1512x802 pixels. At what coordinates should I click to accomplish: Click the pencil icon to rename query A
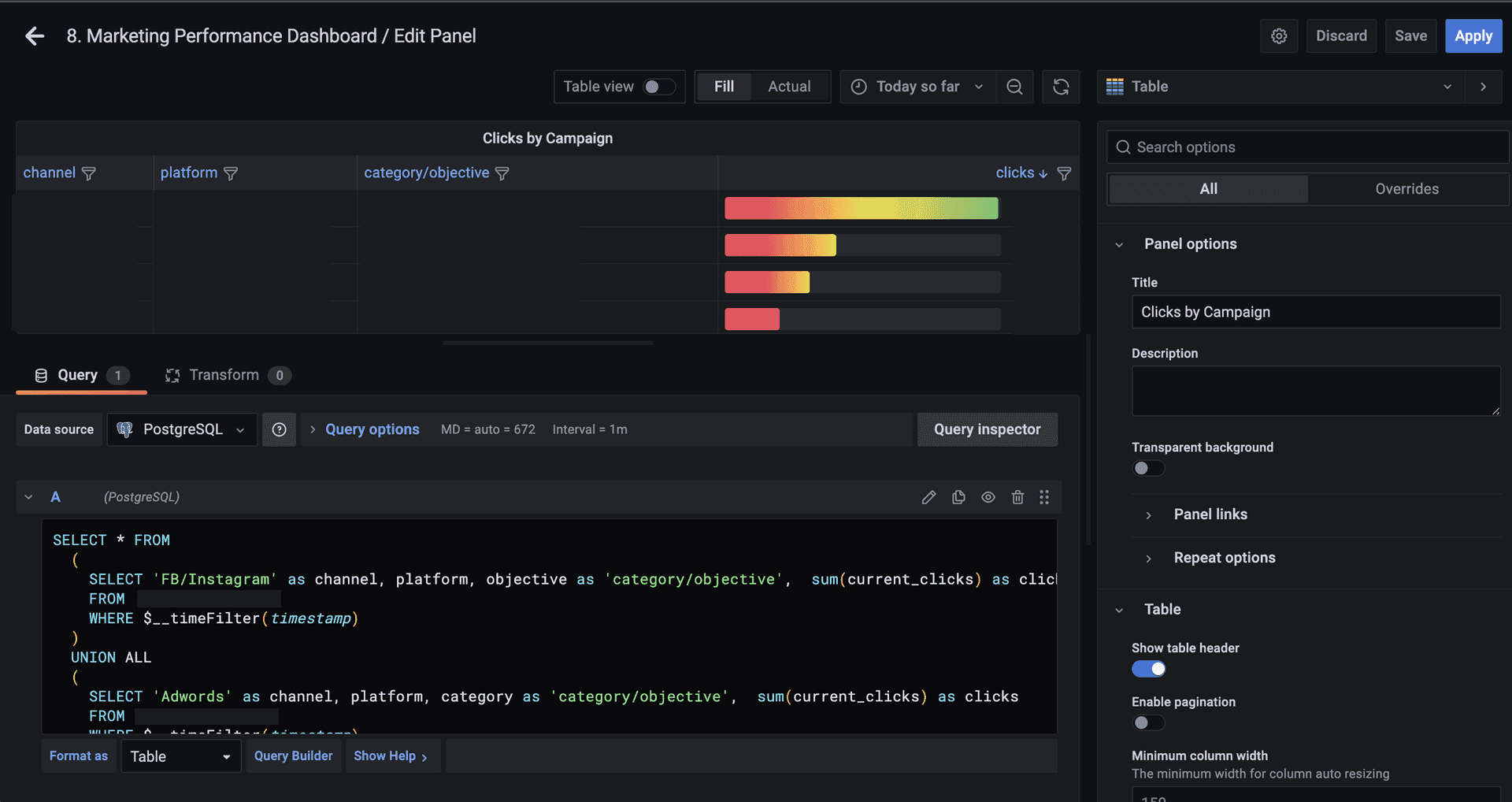[928, 497]
